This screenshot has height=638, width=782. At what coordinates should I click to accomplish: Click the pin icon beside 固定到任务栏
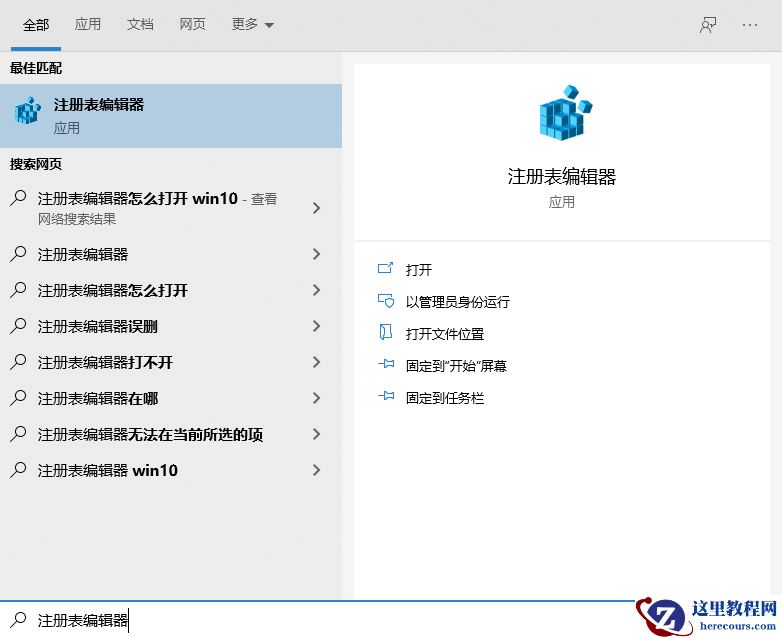[x=386, y=396]
